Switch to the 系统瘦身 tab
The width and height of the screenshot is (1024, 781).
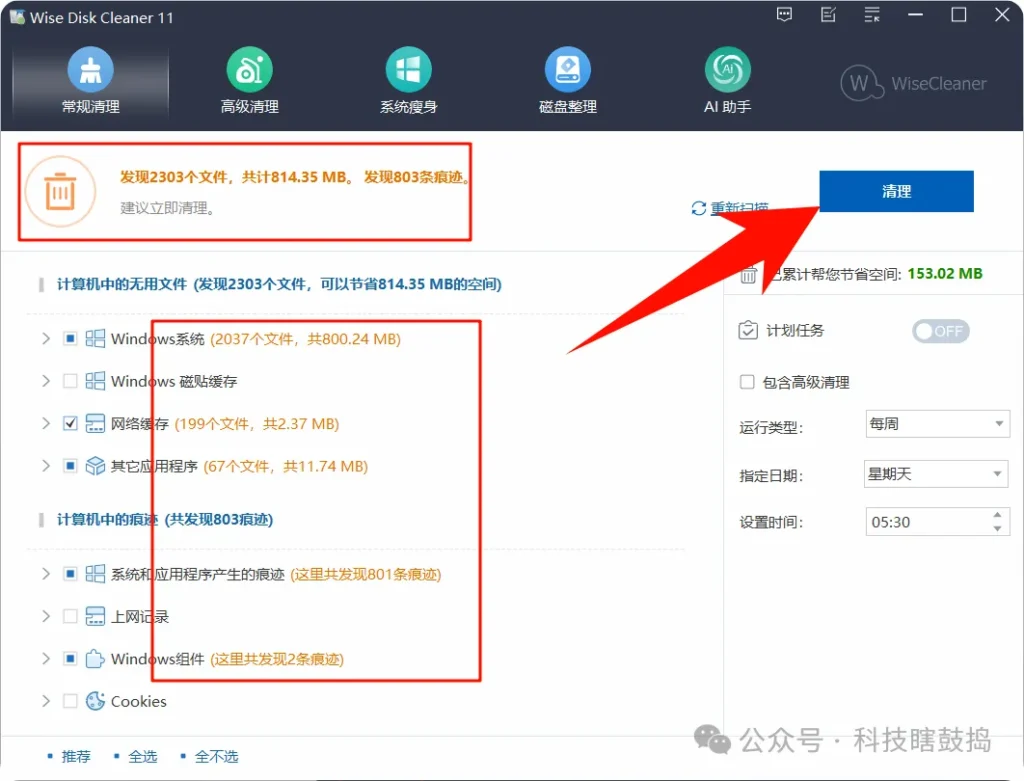[x=409, y=81]
